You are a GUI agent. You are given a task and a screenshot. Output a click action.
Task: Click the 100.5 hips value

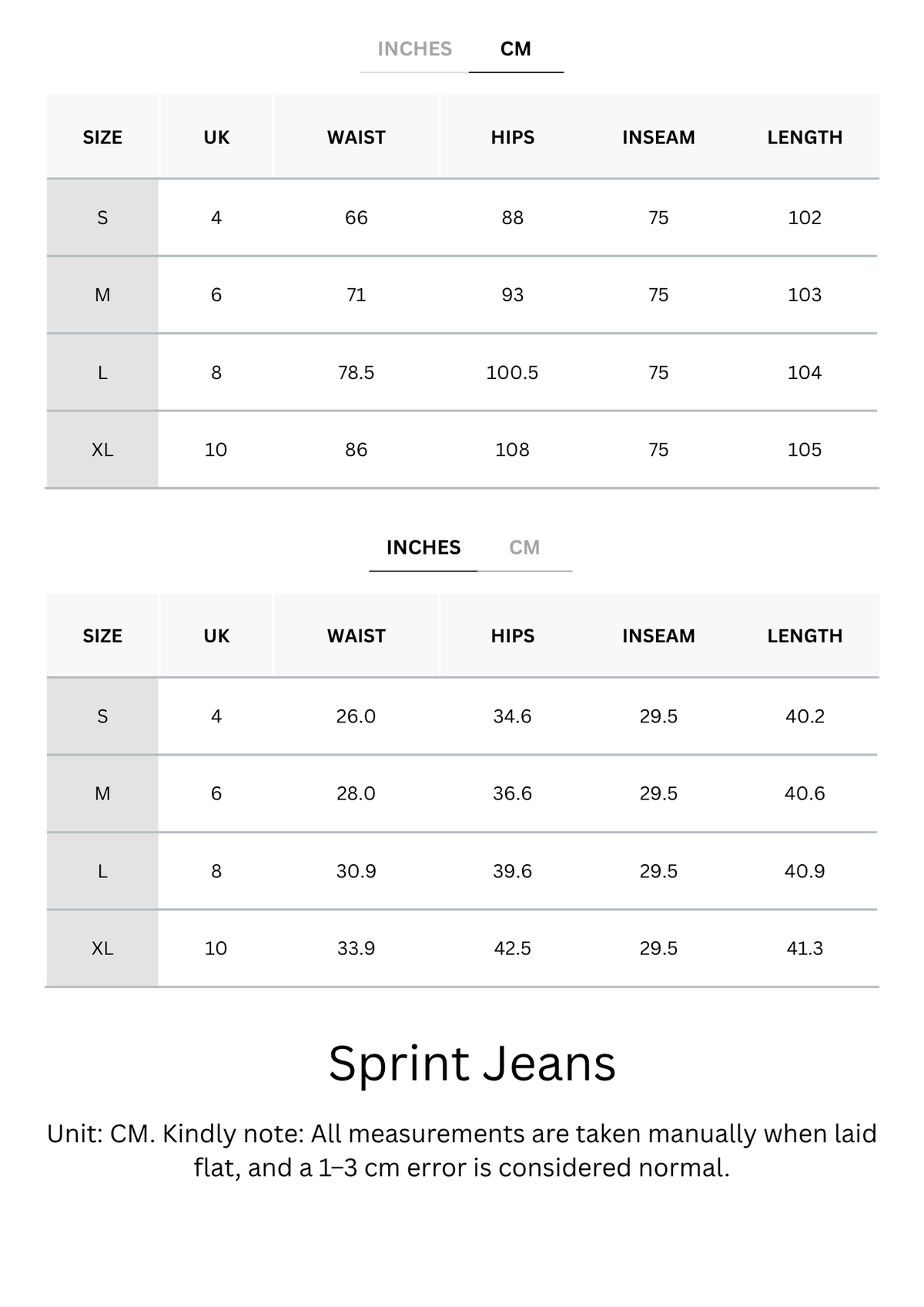point(512,373)
